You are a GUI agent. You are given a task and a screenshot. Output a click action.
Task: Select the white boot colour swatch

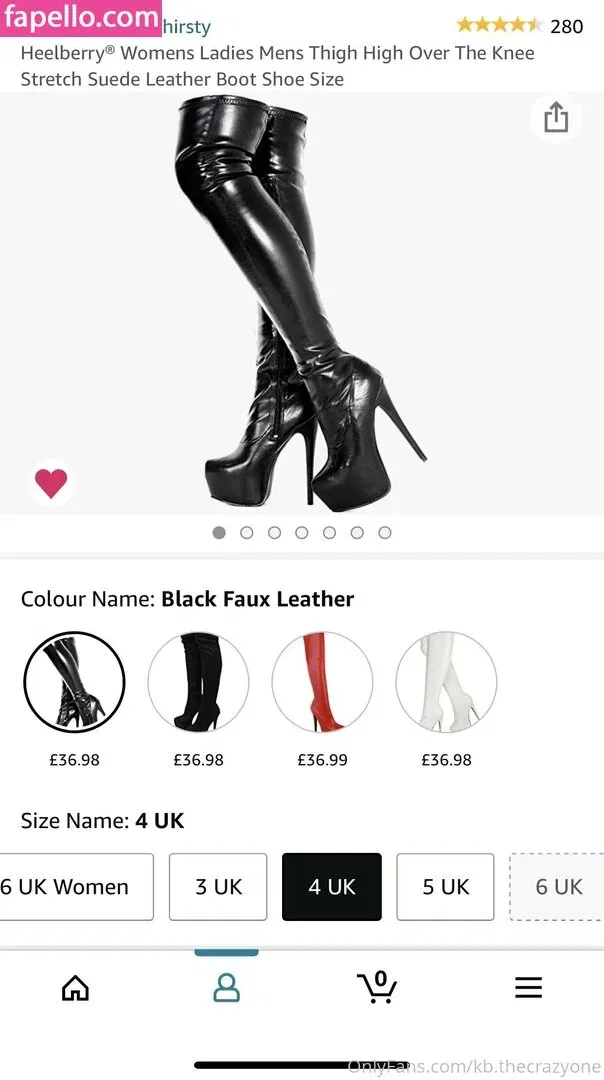446,682
